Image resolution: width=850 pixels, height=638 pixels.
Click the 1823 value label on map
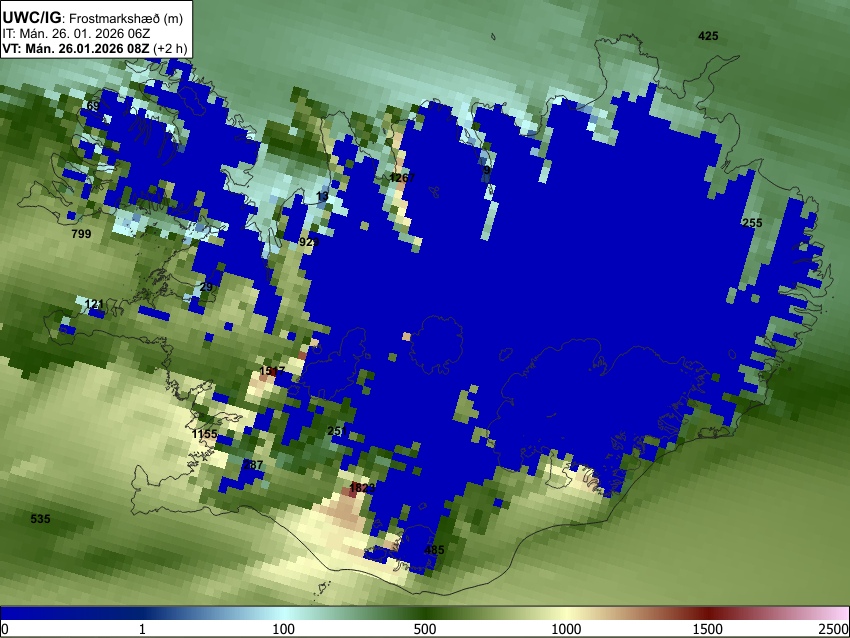point(362,488)
